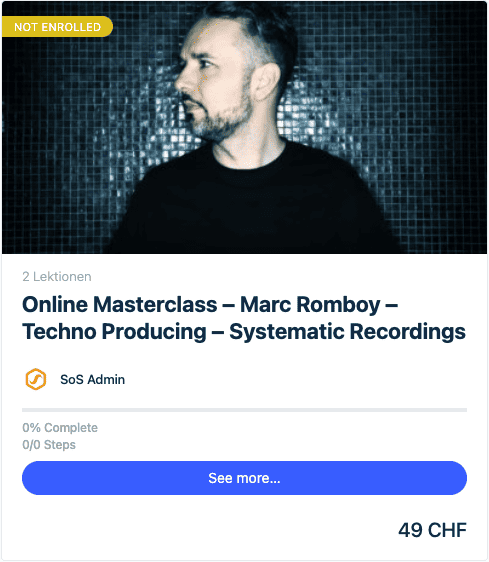Viewport: 489px width, 562px height.
Task: Click the SoS Admin hexagon avatar icon
Action: [35, 379]
